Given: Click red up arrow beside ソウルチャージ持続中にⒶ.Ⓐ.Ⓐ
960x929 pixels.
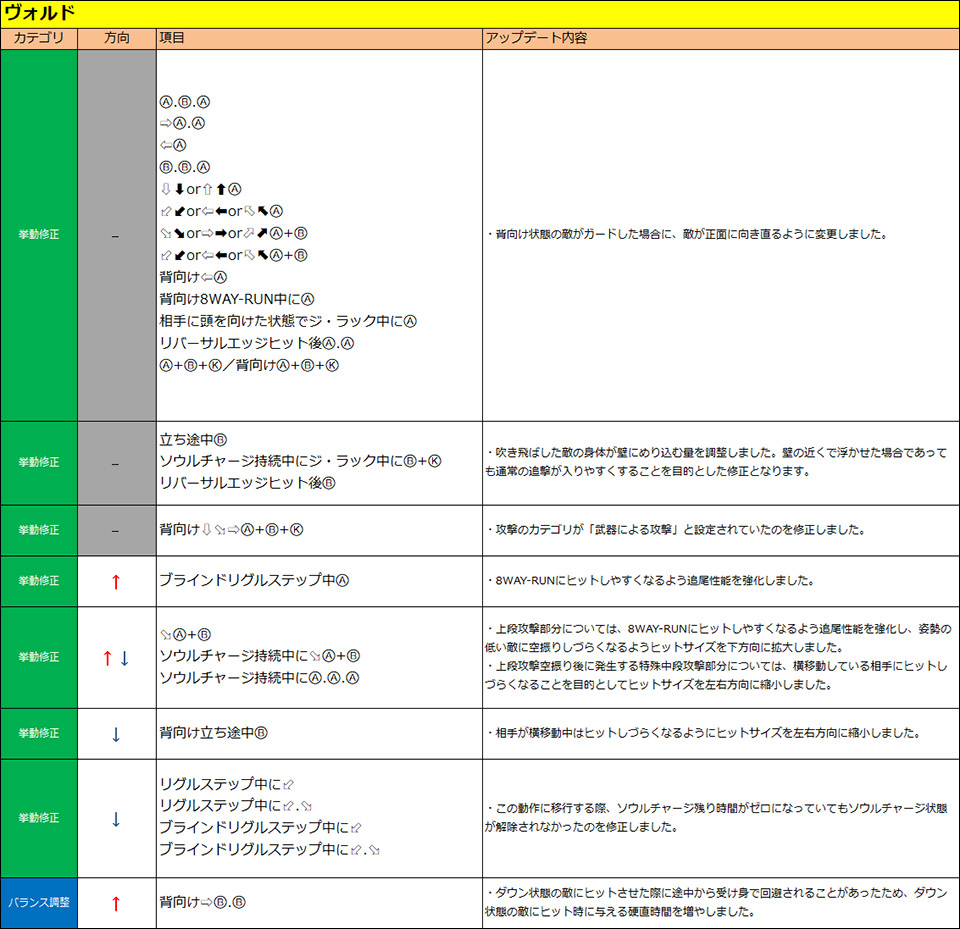Looking at the screenshot, I should point(107,658).
